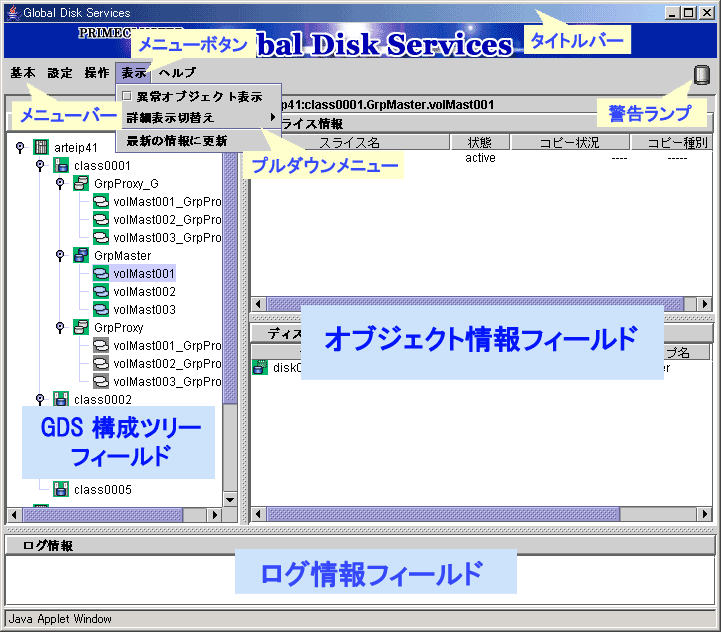
Task: Click the tree field horizontal scrollbar thumb
Action: tap(103, 514)
